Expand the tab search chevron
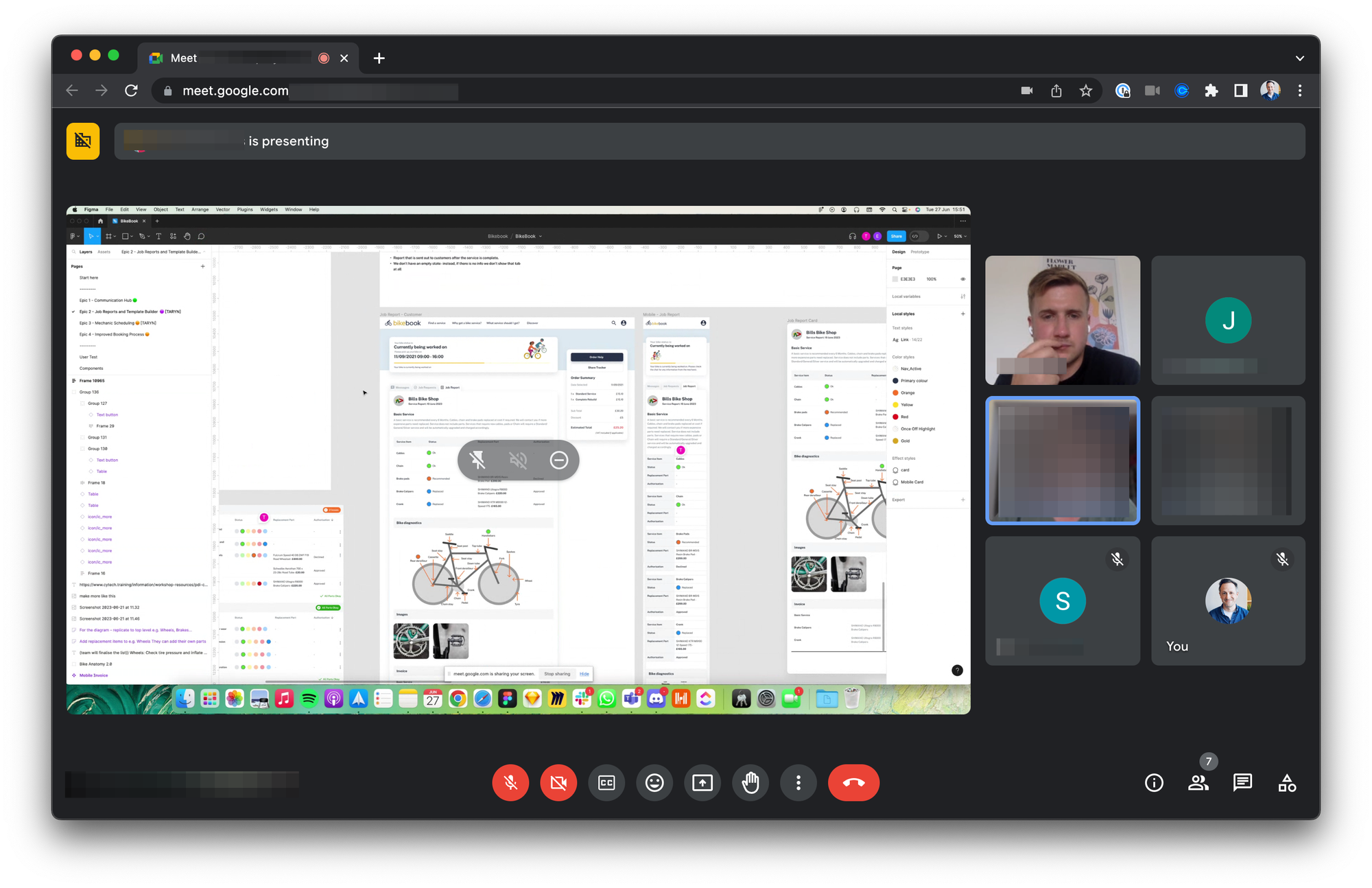The height and width of the screenshot is (888, 1372). [1299, 58]
